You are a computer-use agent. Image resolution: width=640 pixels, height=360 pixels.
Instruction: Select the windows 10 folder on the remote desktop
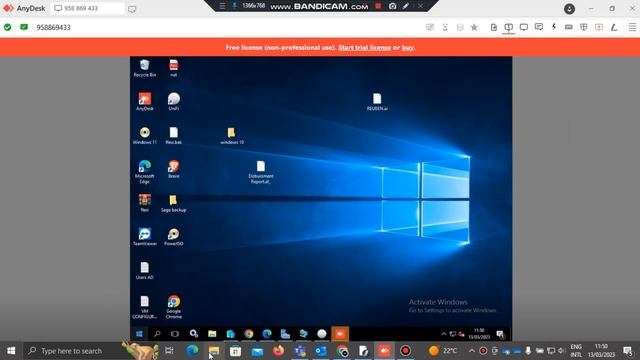pyautogui.click(x=232, y=136)
